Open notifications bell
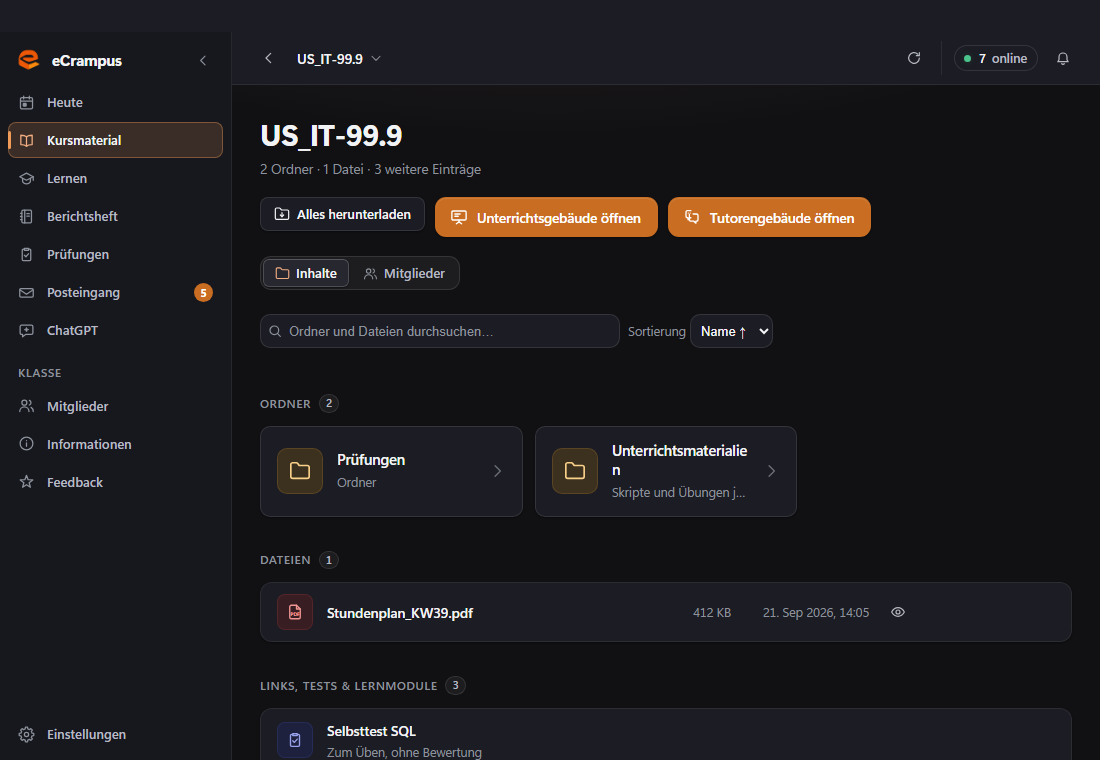1100x760 pixels. (x=1063, y=58)
